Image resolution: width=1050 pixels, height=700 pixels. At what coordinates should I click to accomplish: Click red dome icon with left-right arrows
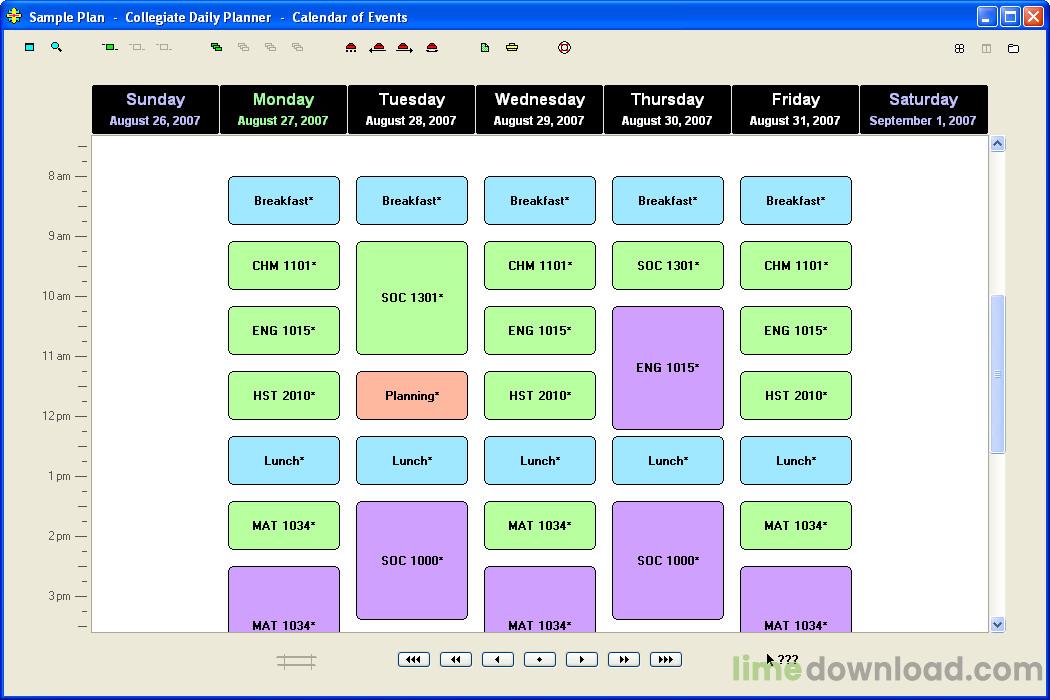tap(377, 47)
